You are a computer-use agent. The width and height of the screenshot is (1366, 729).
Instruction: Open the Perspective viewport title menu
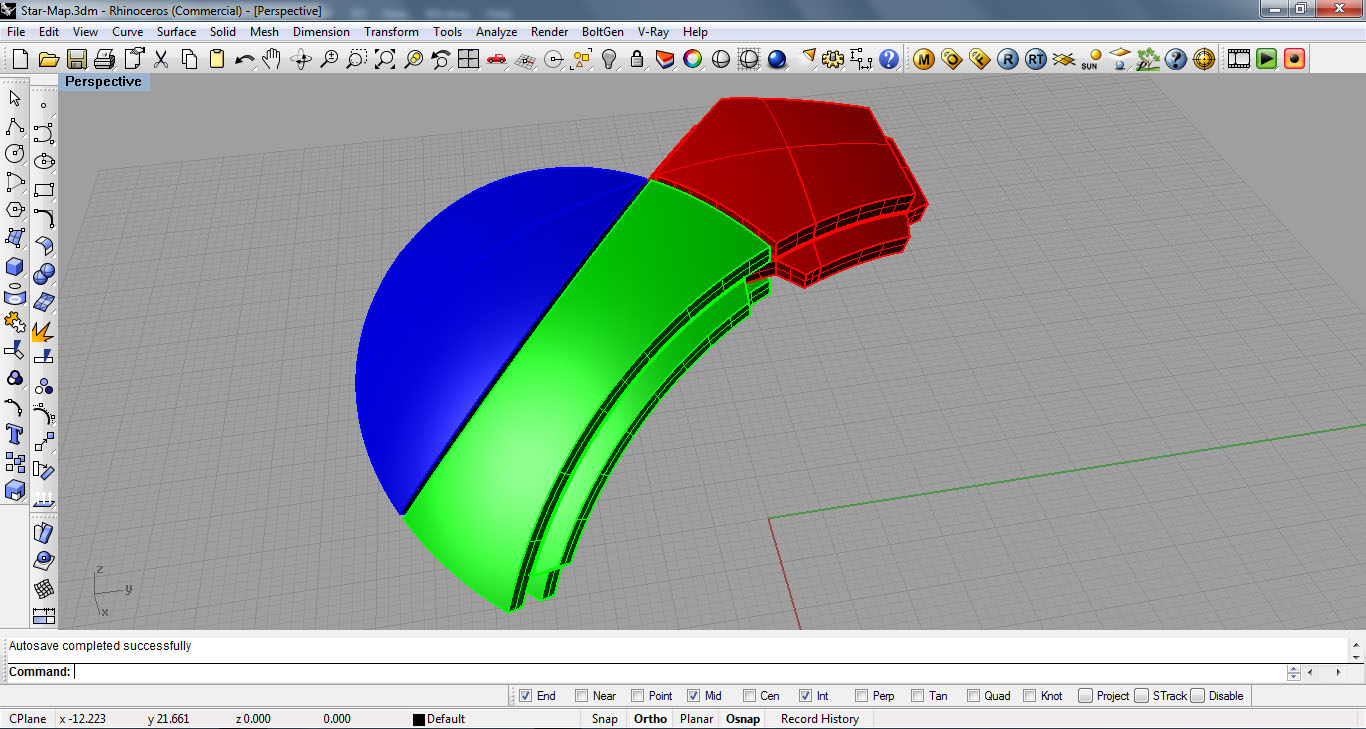pos(104,82)
